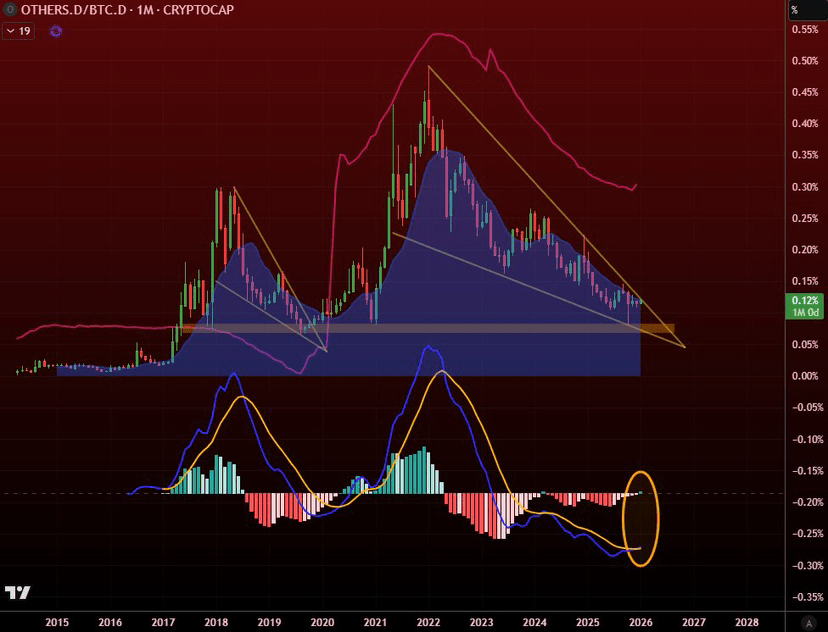Click the 2024 label on time axis
This screenshot has width=828, height=632.
pos(534,622)
